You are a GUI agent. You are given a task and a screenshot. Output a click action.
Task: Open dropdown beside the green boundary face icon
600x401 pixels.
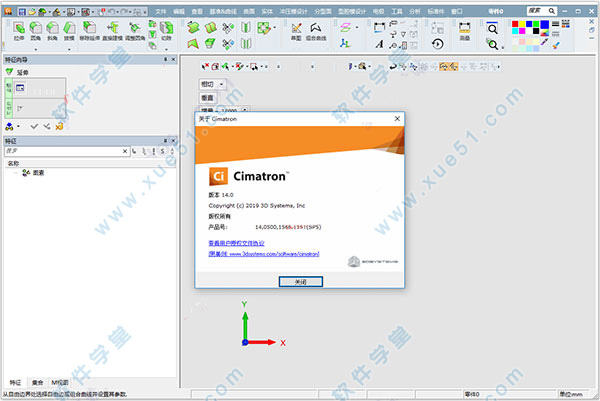[x=275, y=28]
